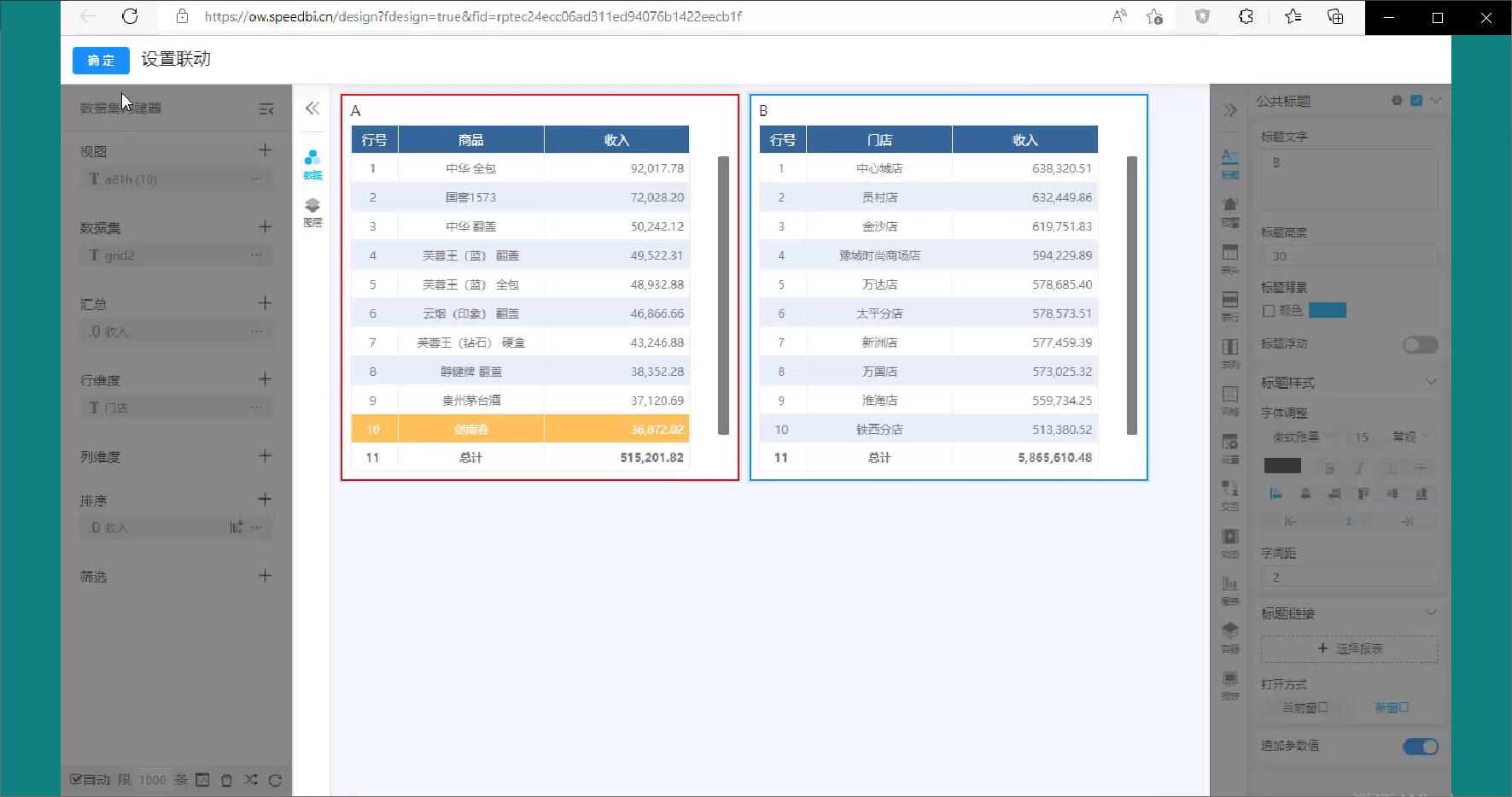Image resolution: width=1512 pixels, height=797 pixels.
Task: Open more options for 门店 row dimension
Action: tap(256, 408)
